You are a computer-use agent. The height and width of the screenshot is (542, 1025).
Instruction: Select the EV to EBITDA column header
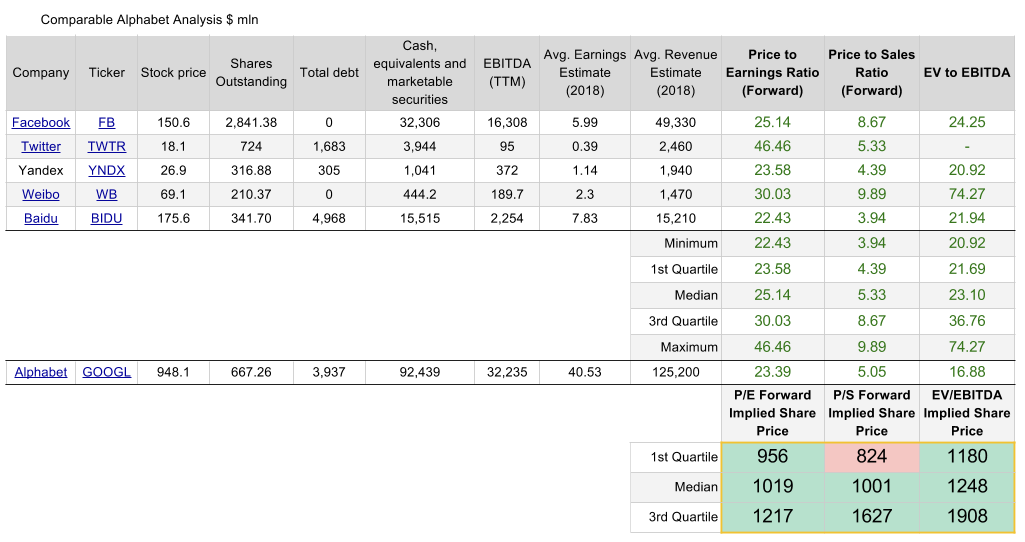[967, 73]
